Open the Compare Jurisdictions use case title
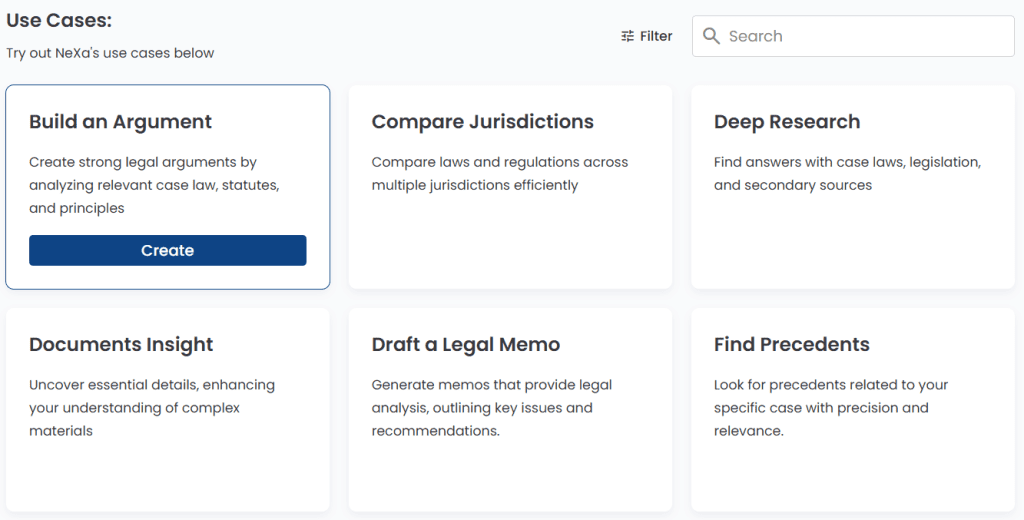 coord(483,122)
